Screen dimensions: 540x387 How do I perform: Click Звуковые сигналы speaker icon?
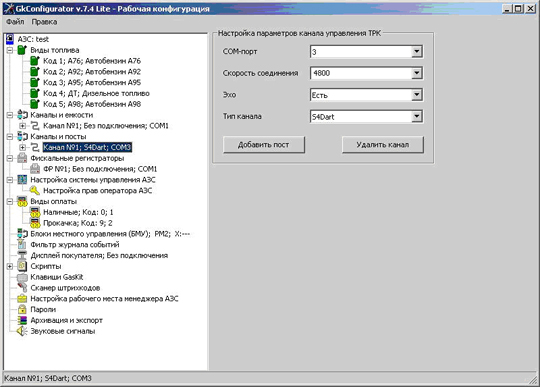point(22,331)
